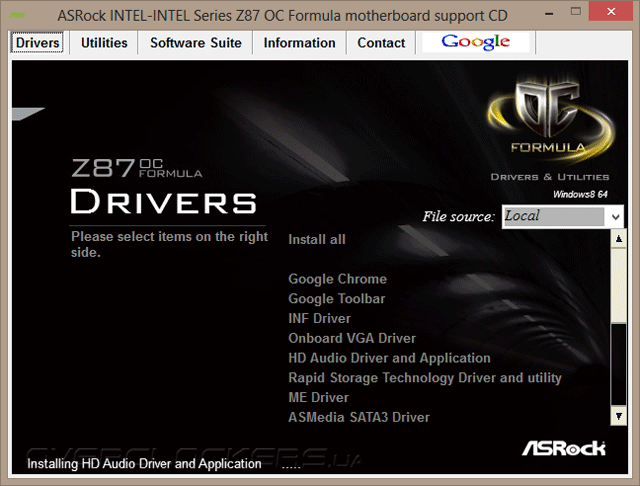Choose HD Audio Driver and Application
Viewport: 640px width, 486px height.
point(389,358)
